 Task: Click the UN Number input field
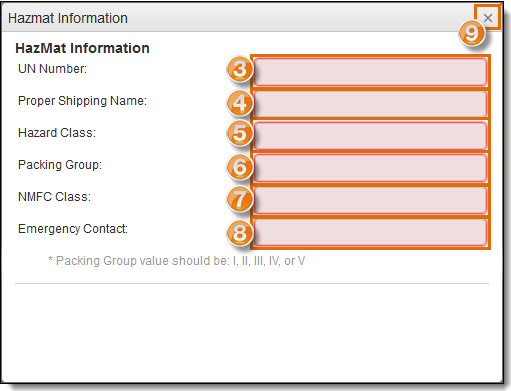(370, 72)
